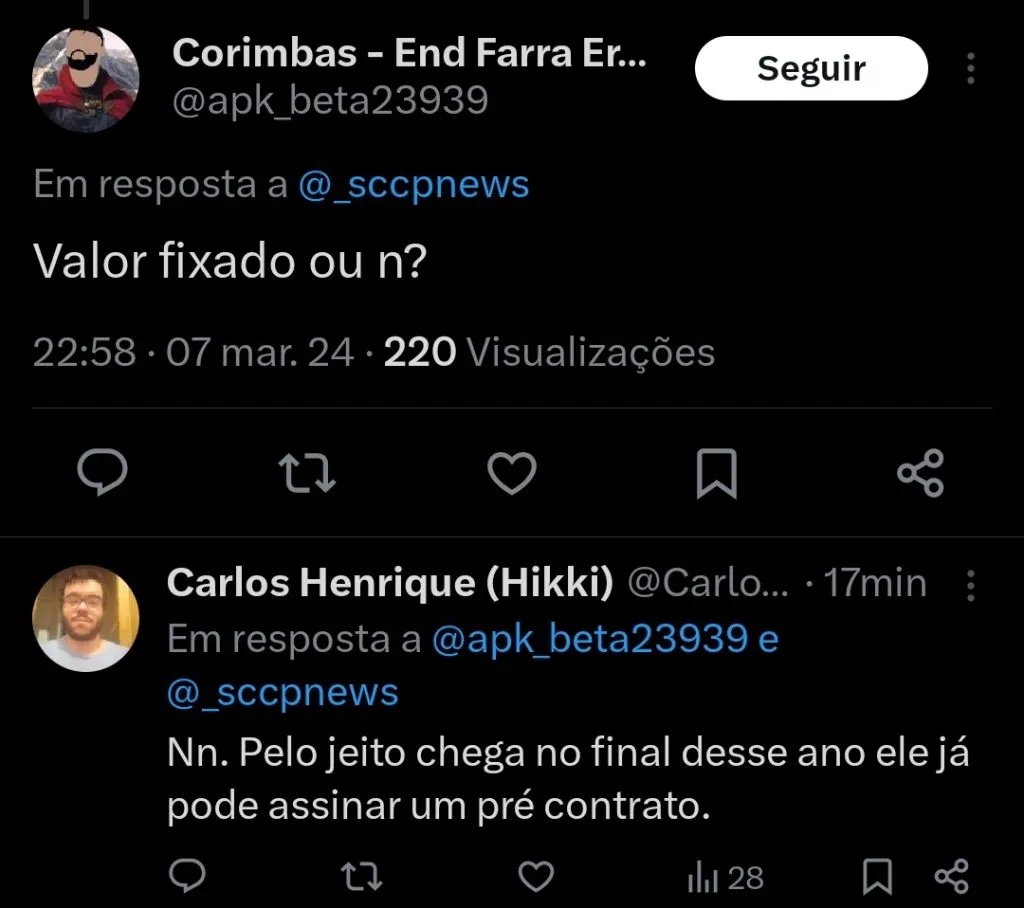
Task: Like the "Valor fixado ou n?" tweet
Action: click(512, 474)
